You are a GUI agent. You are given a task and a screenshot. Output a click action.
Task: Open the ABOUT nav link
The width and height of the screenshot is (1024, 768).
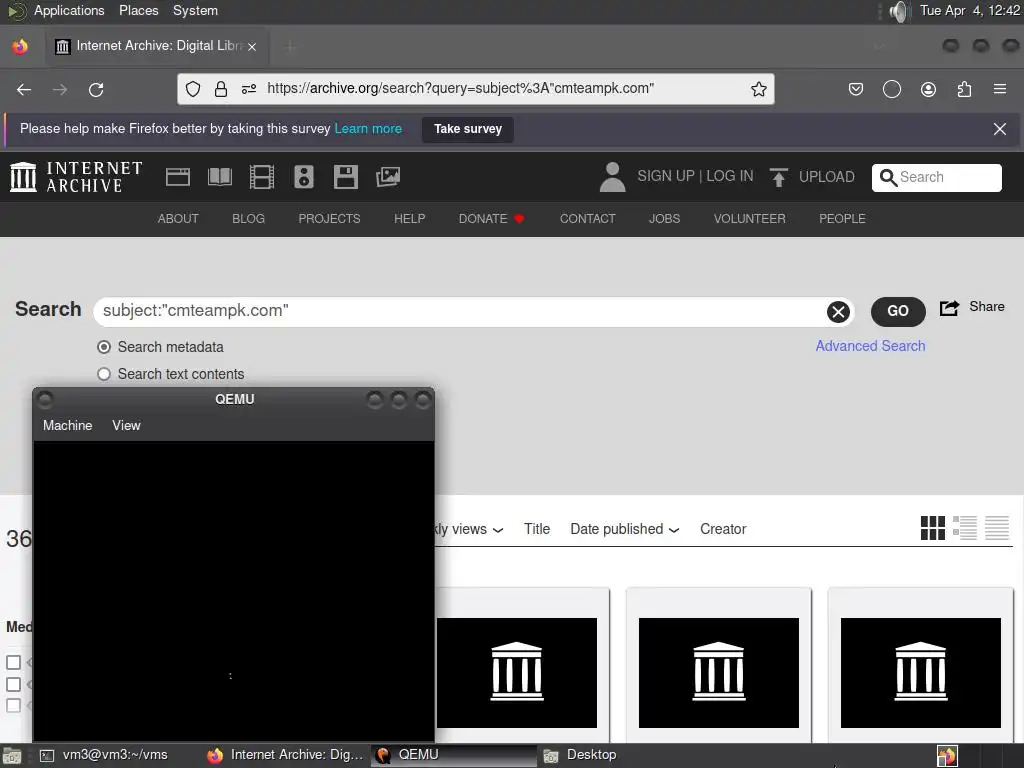point(178,219)
